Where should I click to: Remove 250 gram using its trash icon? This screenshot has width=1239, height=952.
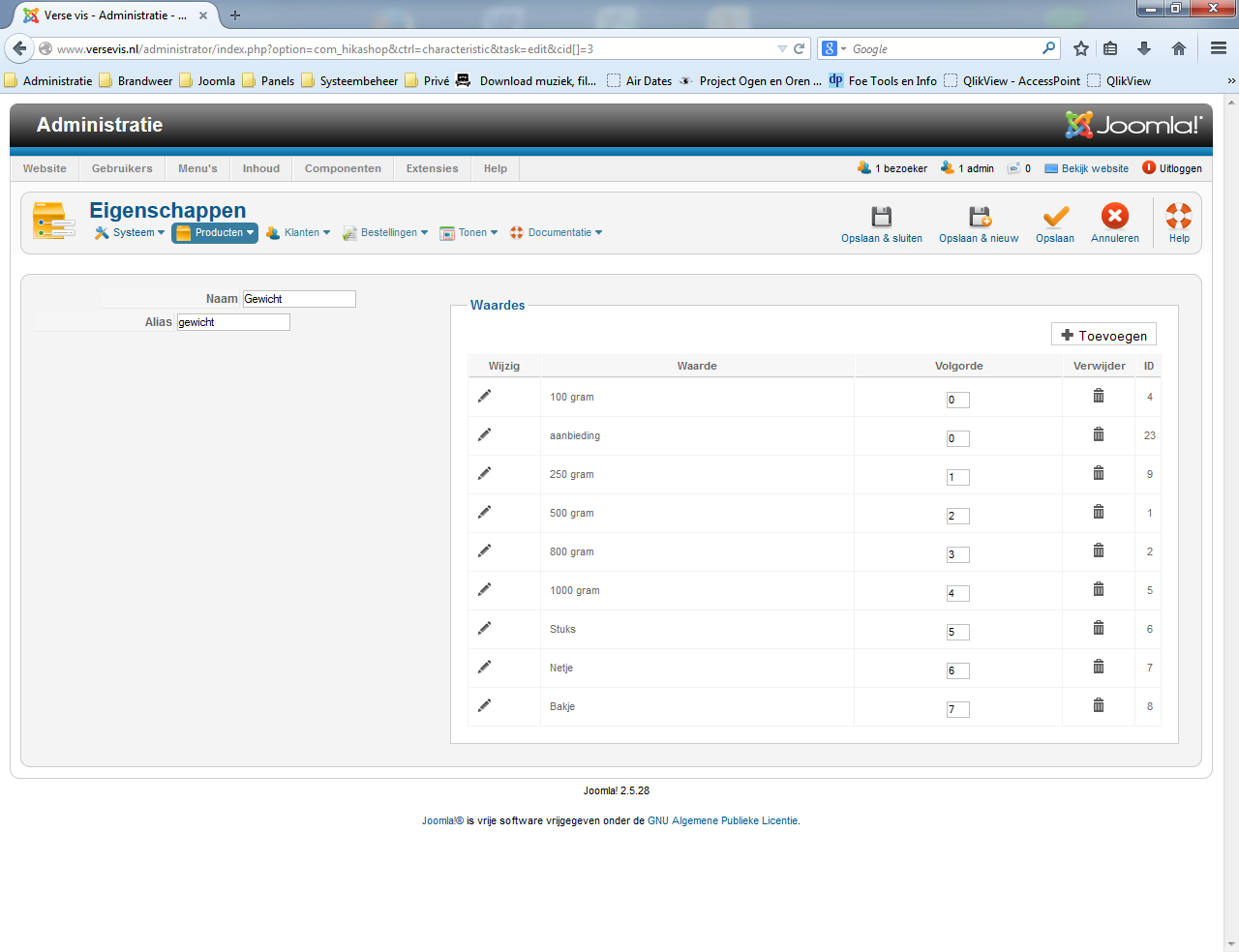[1099, 473]
